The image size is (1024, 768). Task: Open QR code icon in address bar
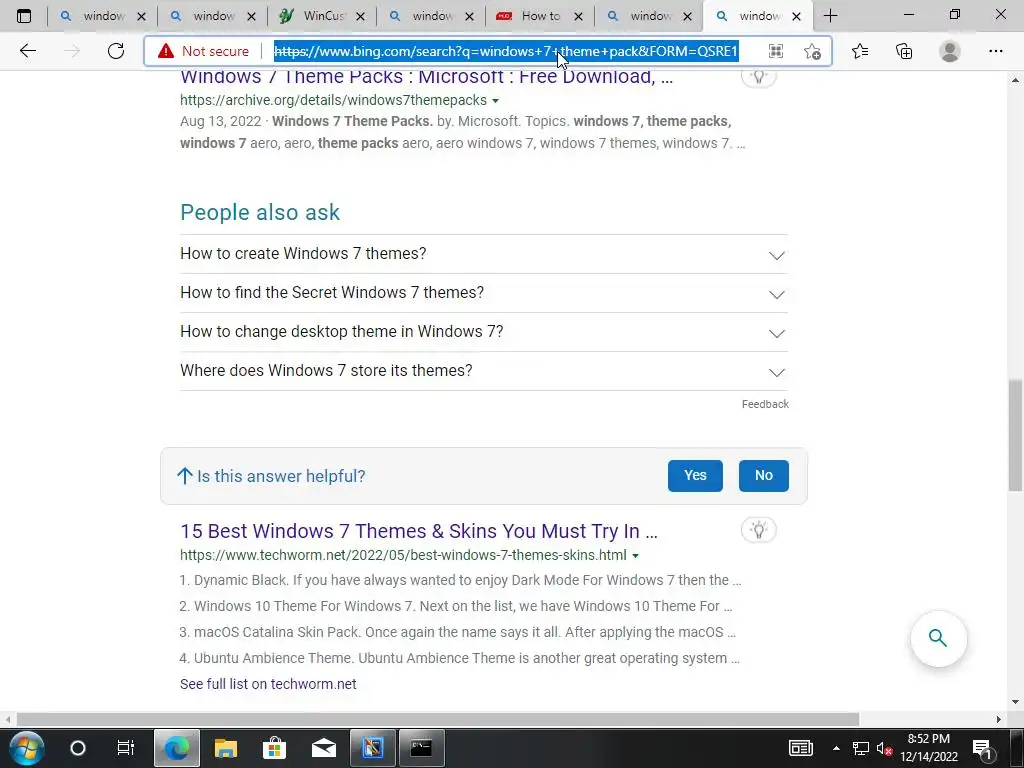(776, 51)
